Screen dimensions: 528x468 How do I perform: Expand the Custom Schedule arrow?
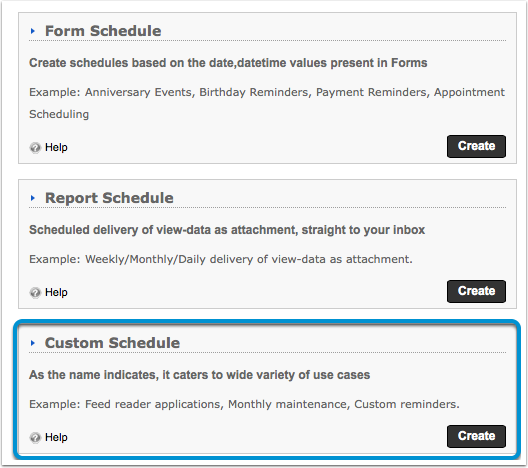click(x=33, y=343)
